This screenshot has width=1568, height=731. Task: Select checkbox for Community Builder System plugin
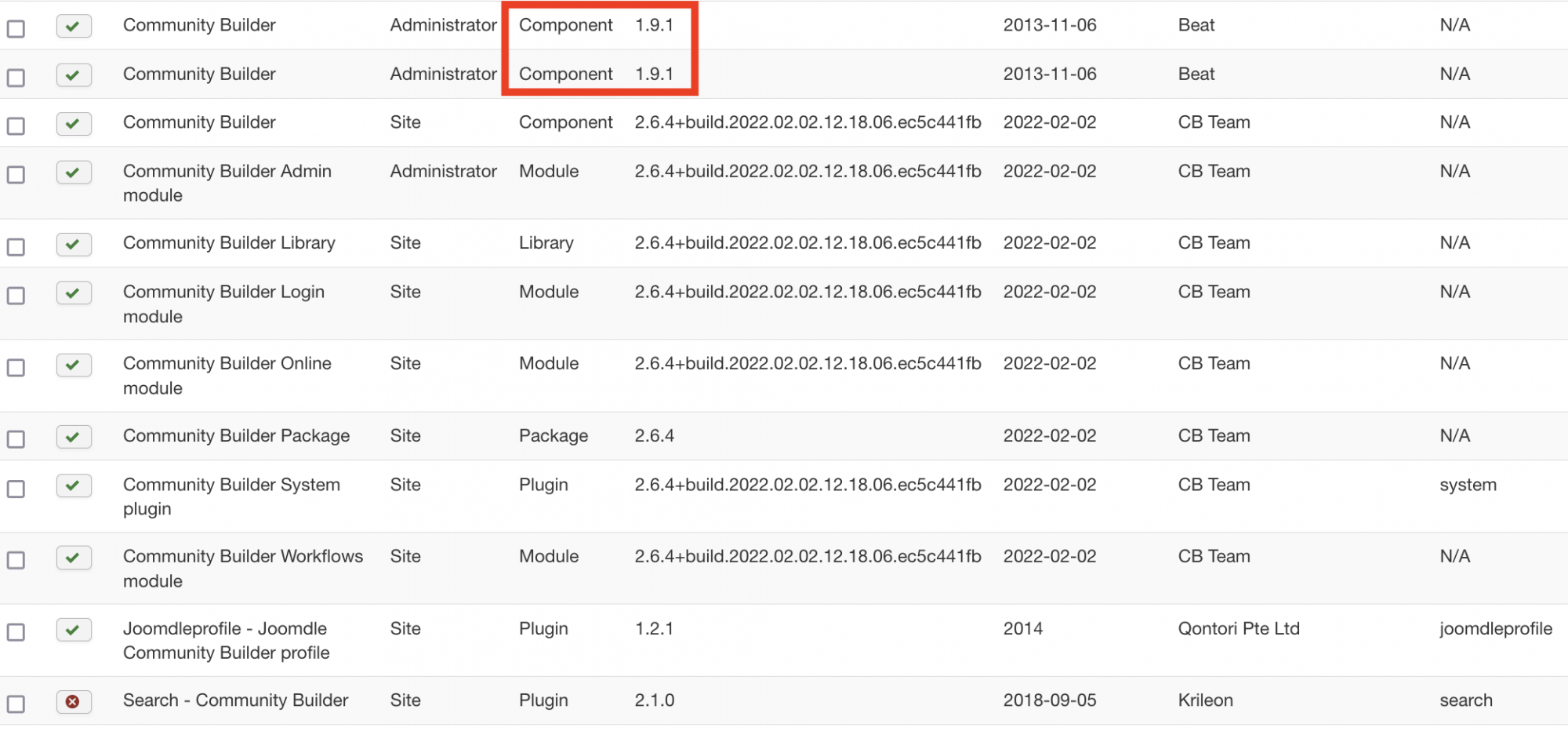coord(16,489)
